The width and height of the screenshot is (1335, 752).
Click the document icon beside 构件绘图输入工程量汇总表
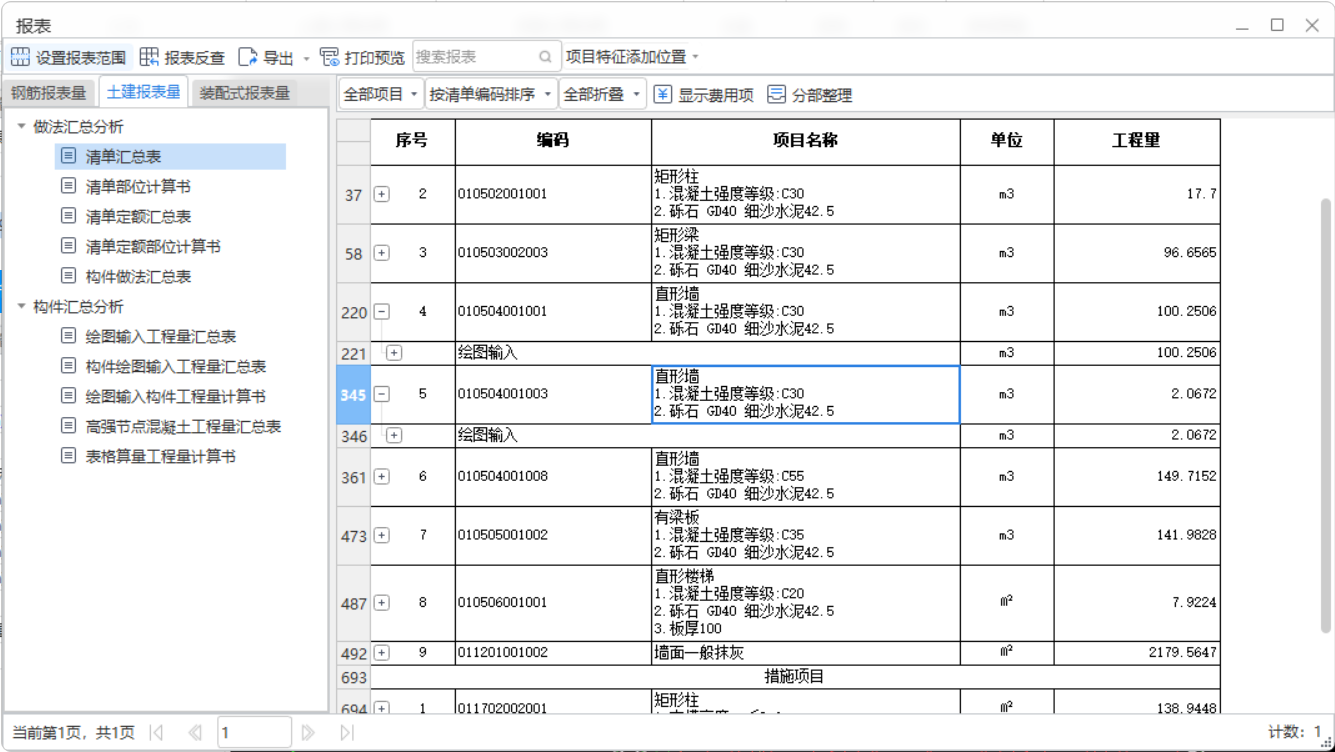68,366
